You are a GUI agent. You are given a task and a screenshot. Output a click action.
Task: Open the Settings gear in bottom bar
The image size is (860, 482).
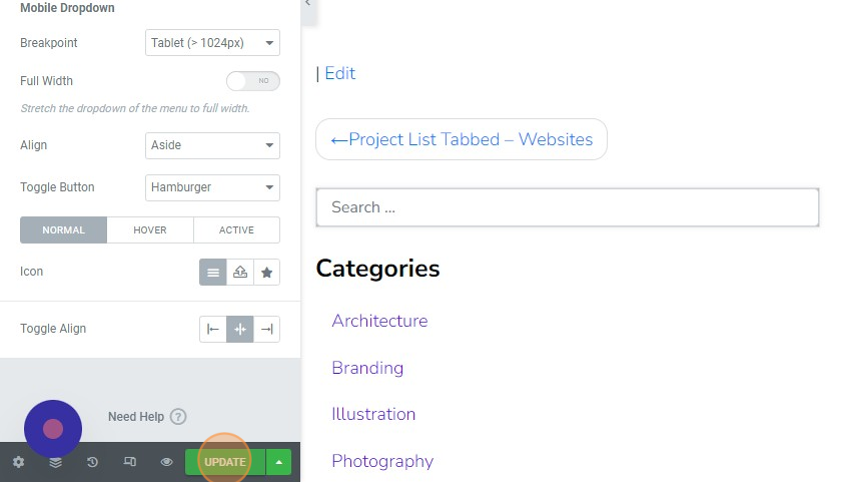(18, 462)
